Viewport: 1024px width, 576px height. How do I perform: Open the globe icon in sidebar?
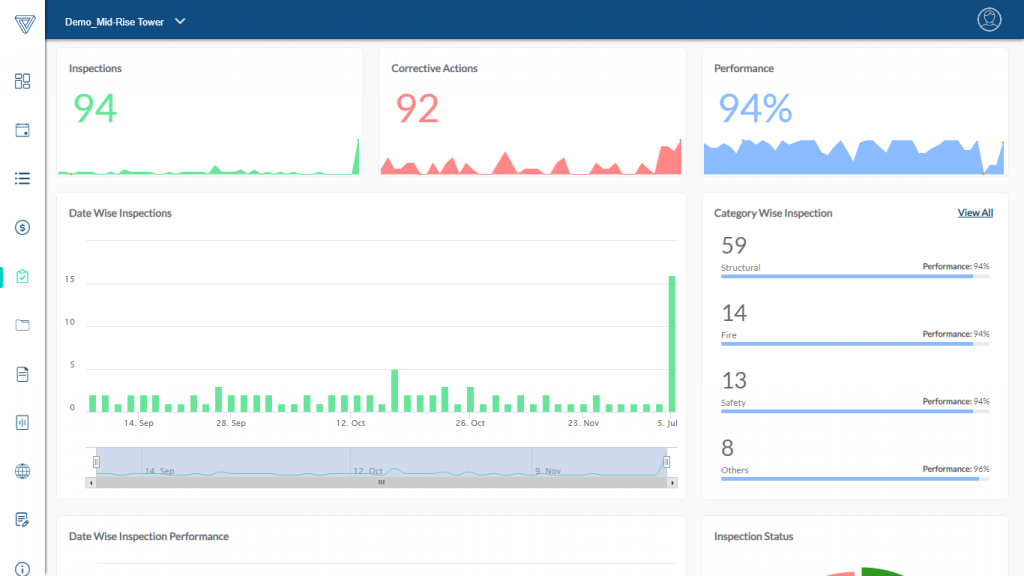click(22, 472)
